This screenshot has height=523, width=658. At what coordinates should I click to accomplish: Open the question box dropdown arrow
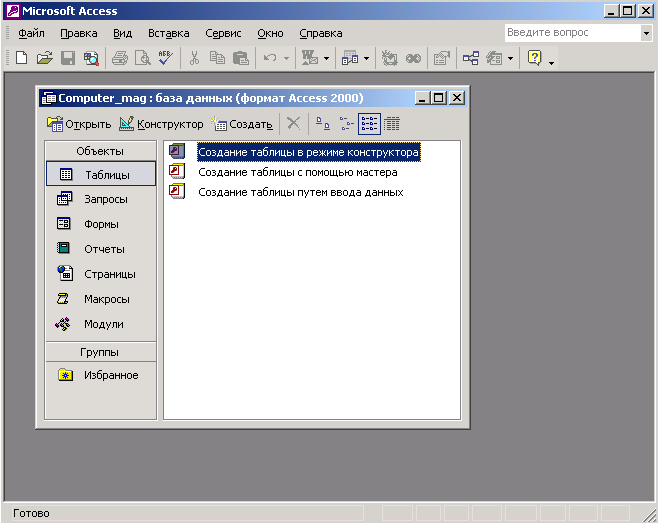point(647,33)
